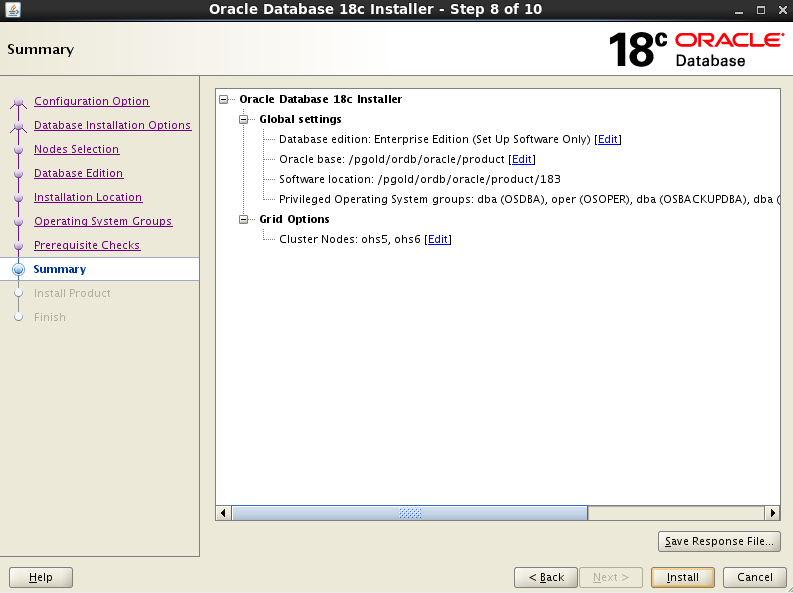This screenshot has width=793, height=593.
Task: Click the Summary step bullet icon
Action: click(x=19, y=269)
